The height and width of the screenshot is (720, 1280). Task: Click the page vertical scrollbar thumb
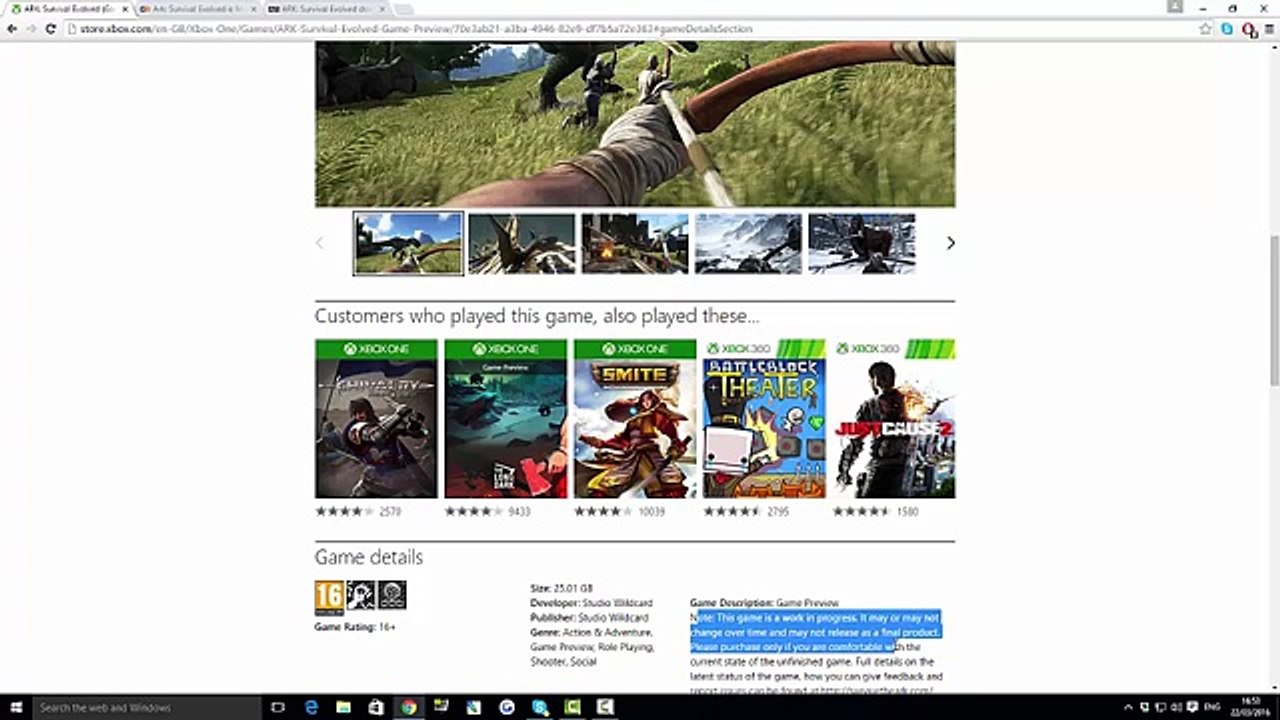[1274, 310]
